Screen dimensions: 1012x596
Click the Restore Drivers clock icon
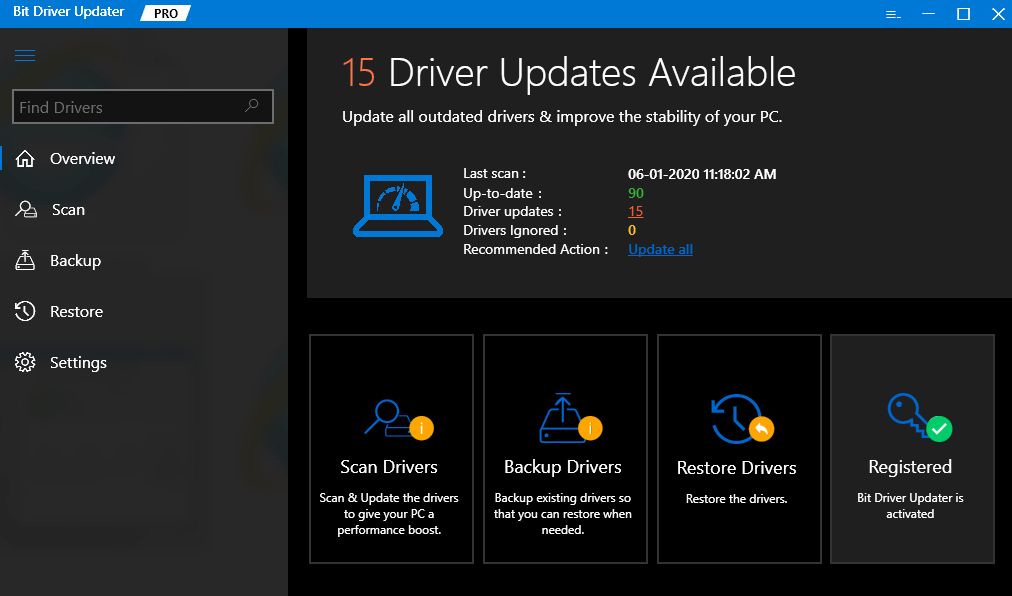pyautogui.click(x=742, y=418)
